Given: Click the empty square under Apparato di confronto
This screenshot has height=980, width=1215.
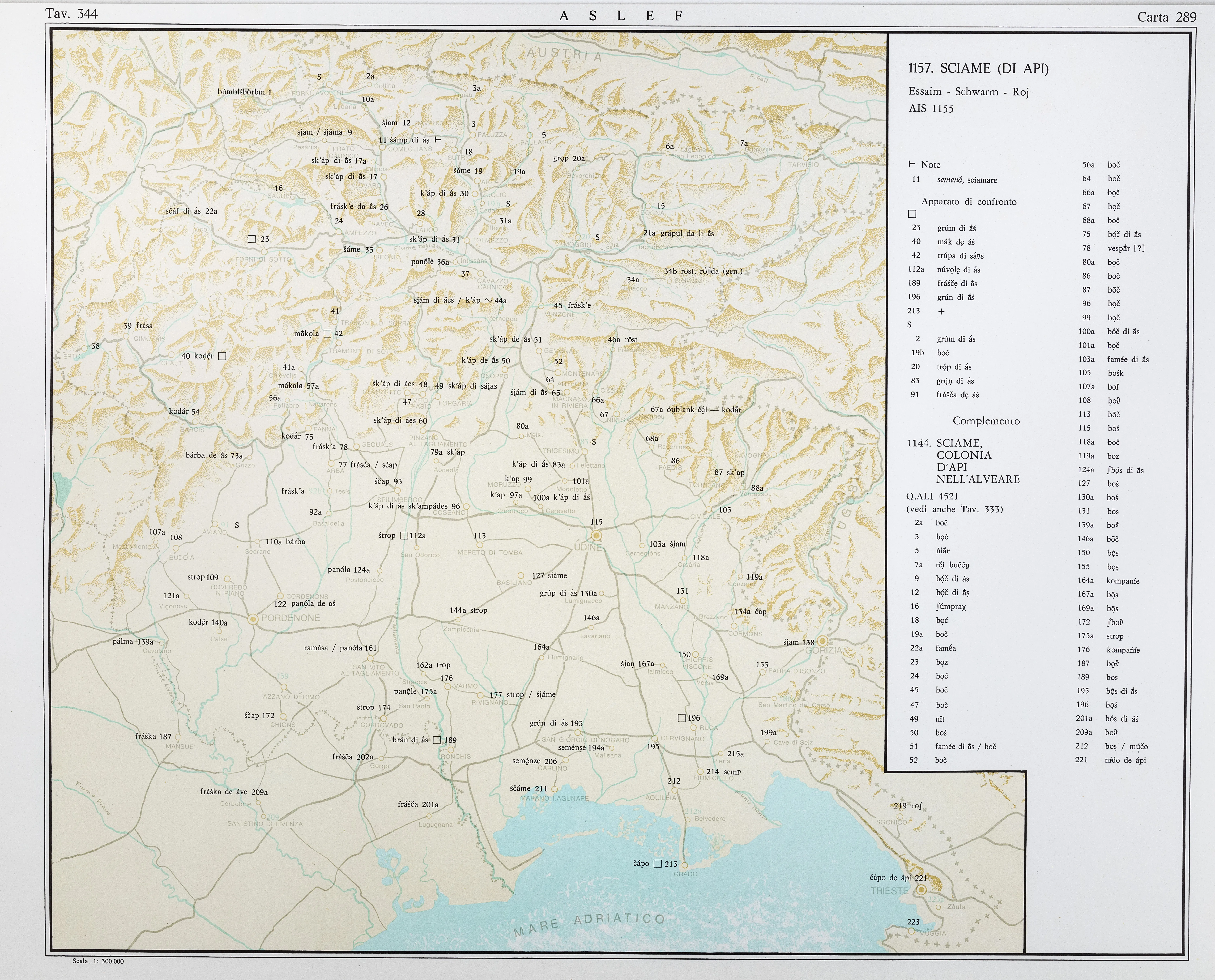Looking at the screenshot, I should [912, 214].
